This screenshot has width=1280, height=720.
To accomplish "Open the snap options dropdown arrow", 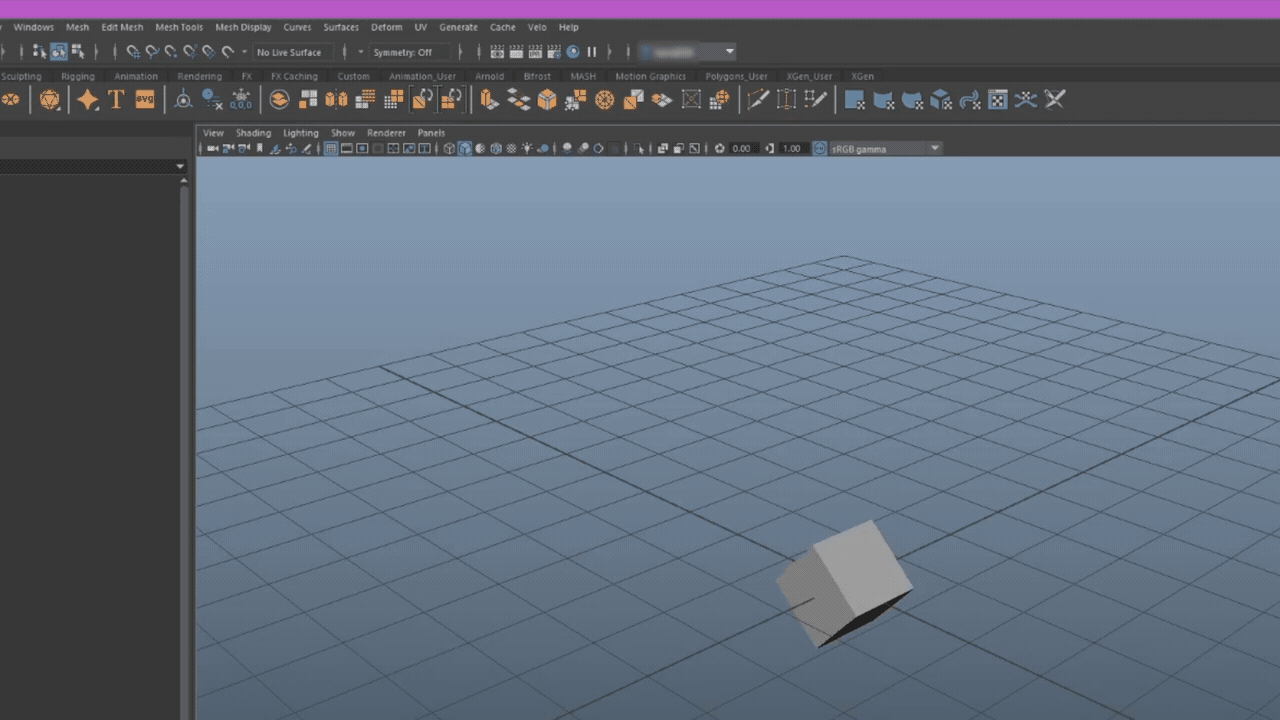I will pyautogui.click(x=244, y=52).
